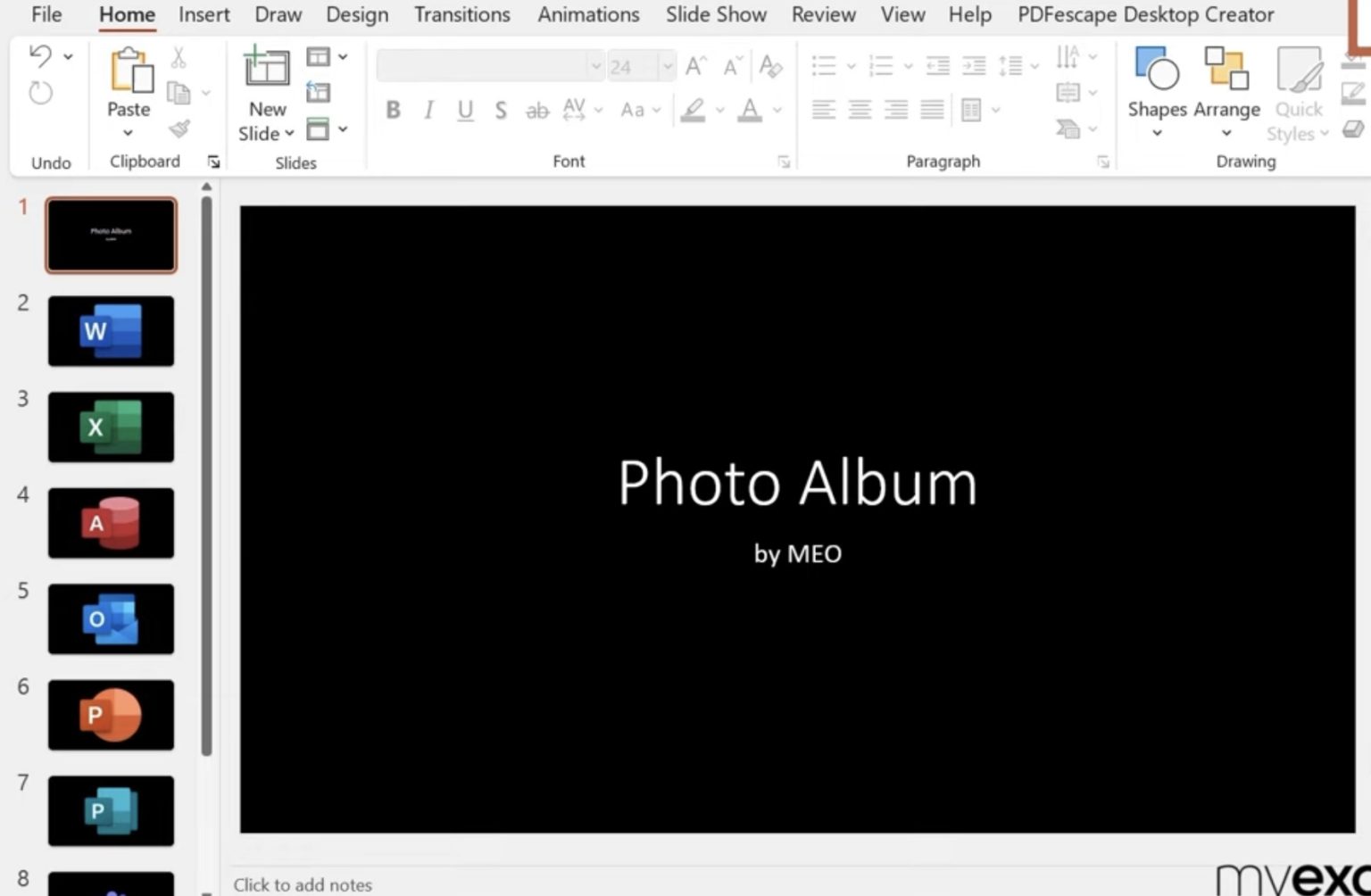
Task: Open the Shapes gallery icon
Action: (1156, 70)
